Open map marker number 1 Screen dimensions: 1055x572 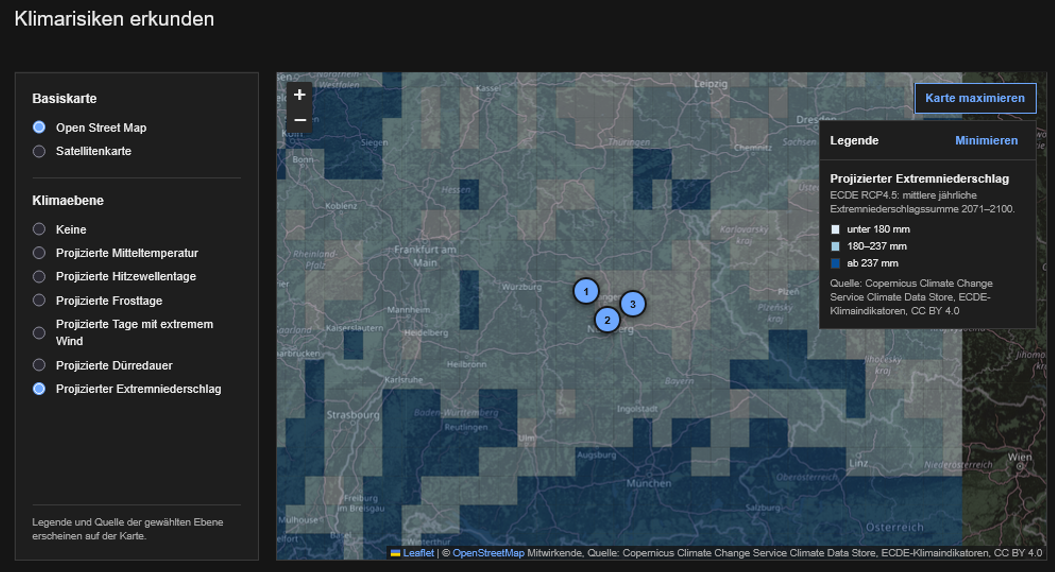point(586,291)
